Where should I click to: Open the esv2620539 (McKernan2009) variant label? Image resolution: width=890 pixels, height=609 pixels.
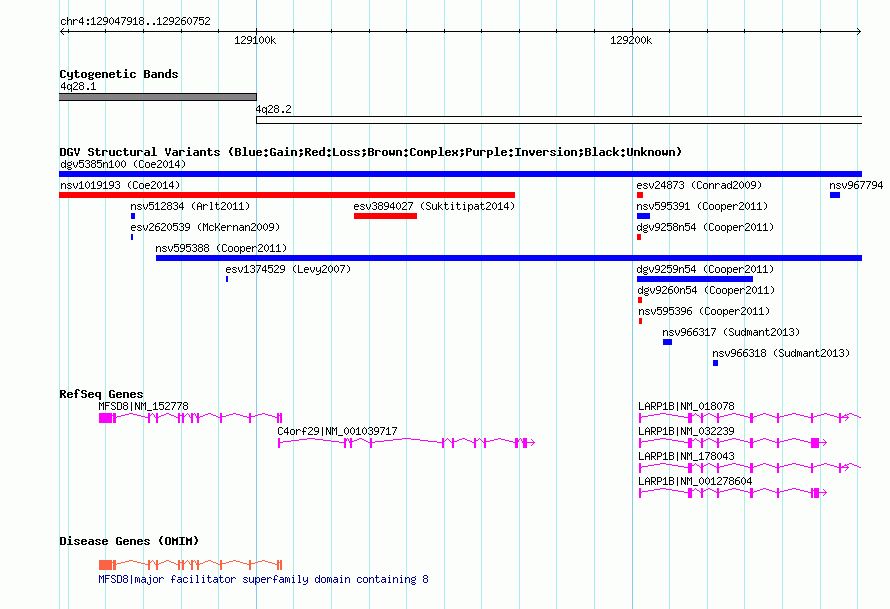pos(205,227)
